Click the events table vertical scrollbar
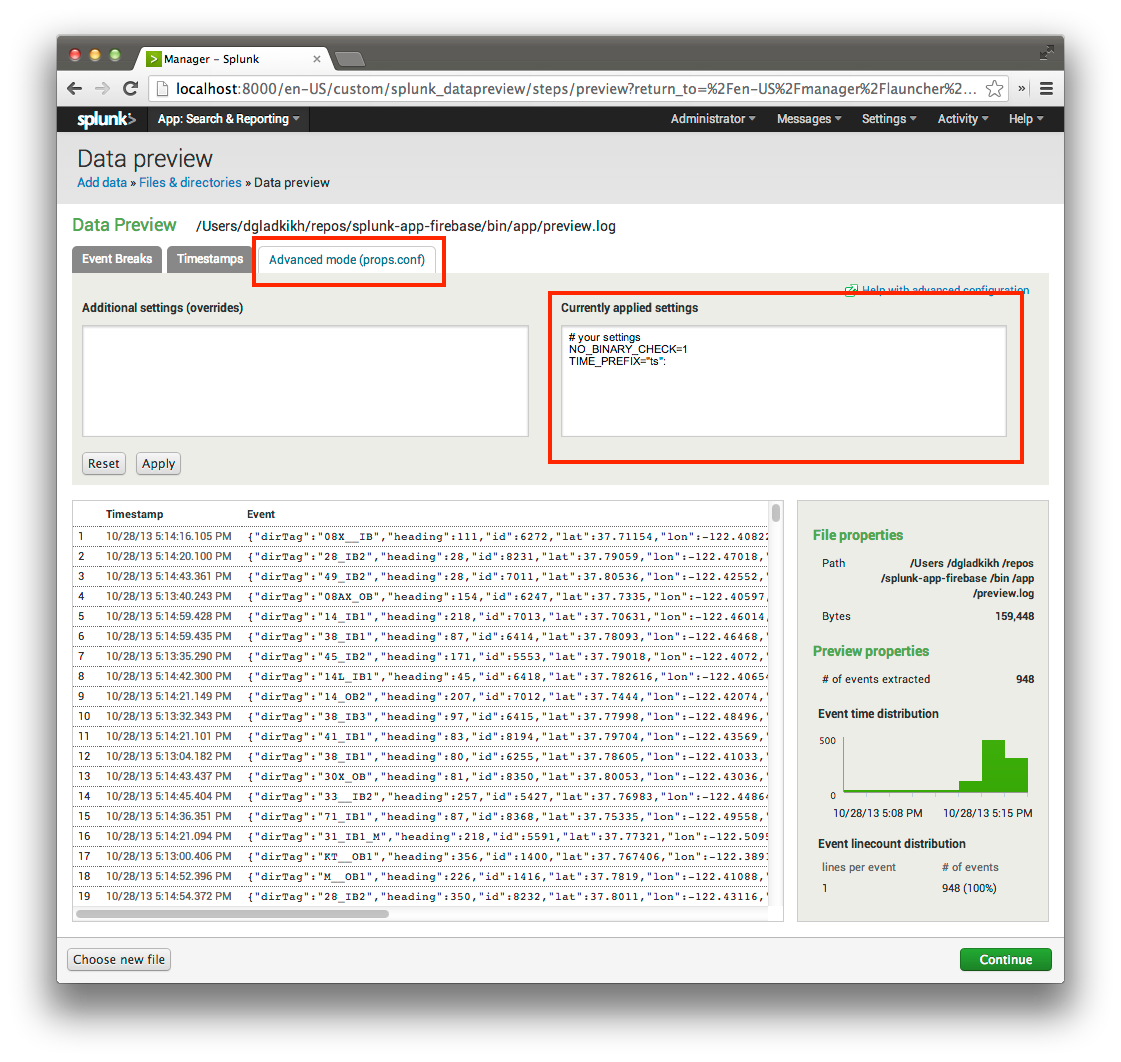The width and height of the screenshot is (1121, 1062). 776,513
